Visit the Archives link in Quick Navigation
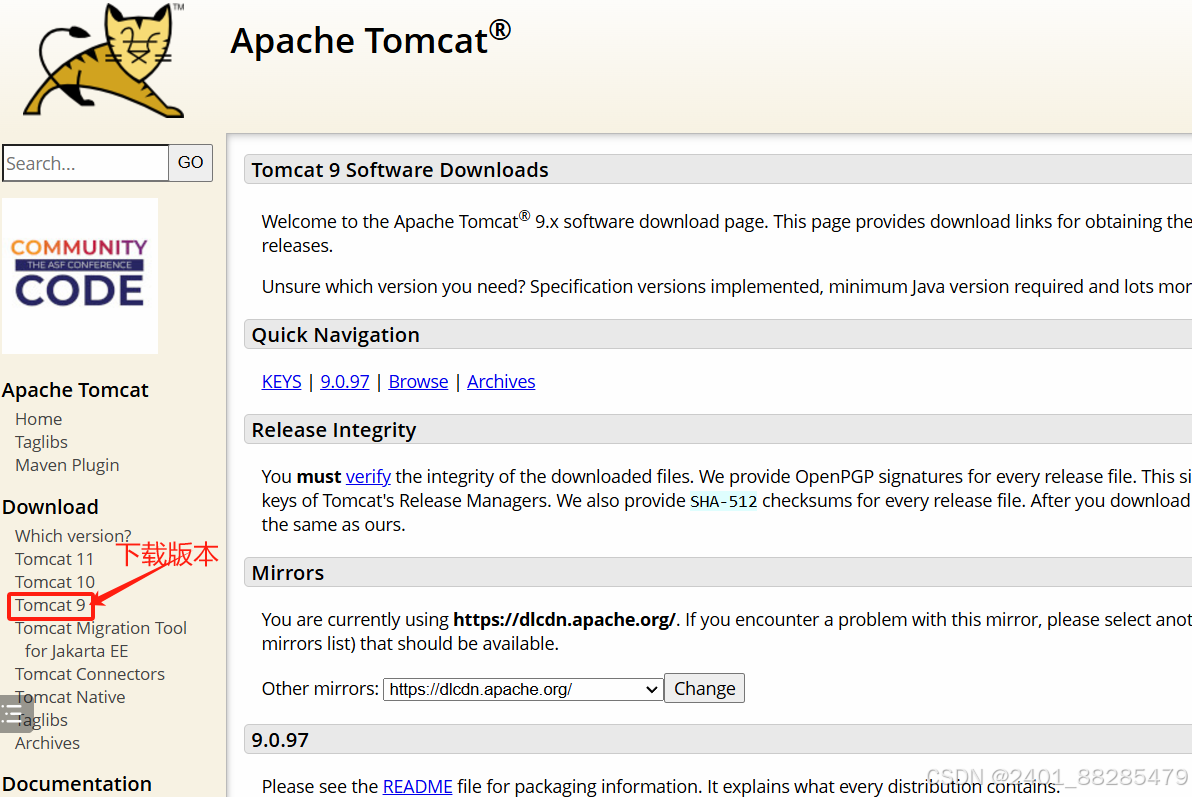The width and height of the screenshot is (1192, 797). [x=501, y=381]
